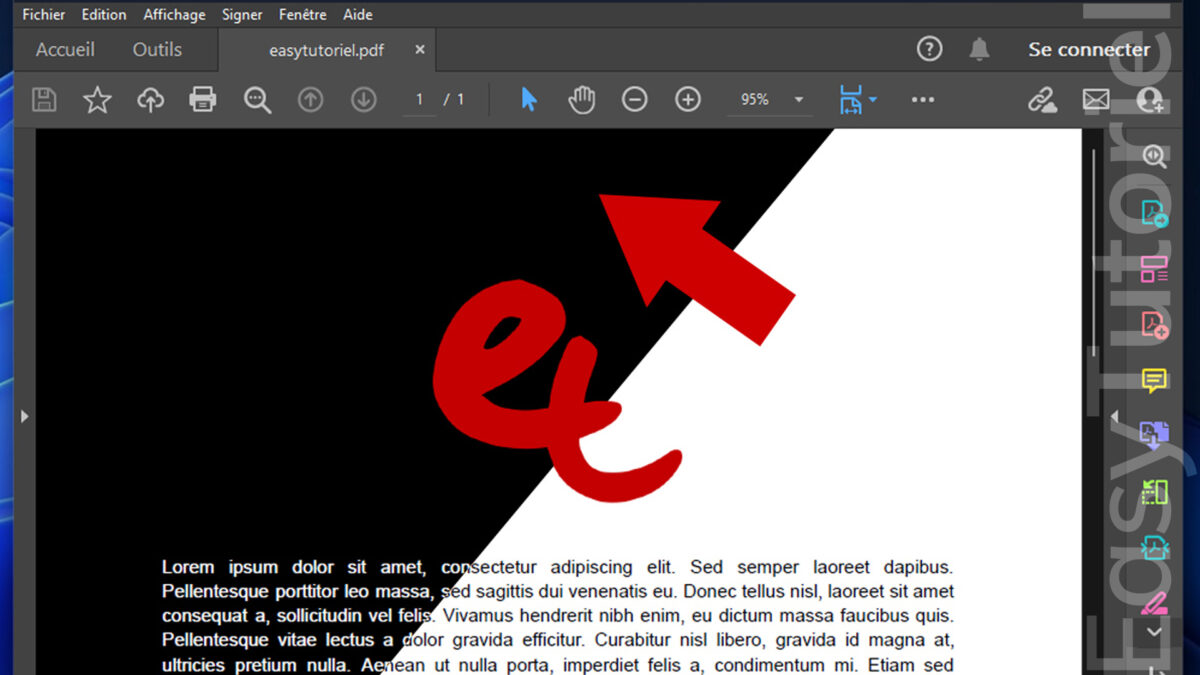Activate the arrow selection tool
Image resolution: width=1200 pixels, height=675 pixels.
pyautogui.click(x=529, y=99)
